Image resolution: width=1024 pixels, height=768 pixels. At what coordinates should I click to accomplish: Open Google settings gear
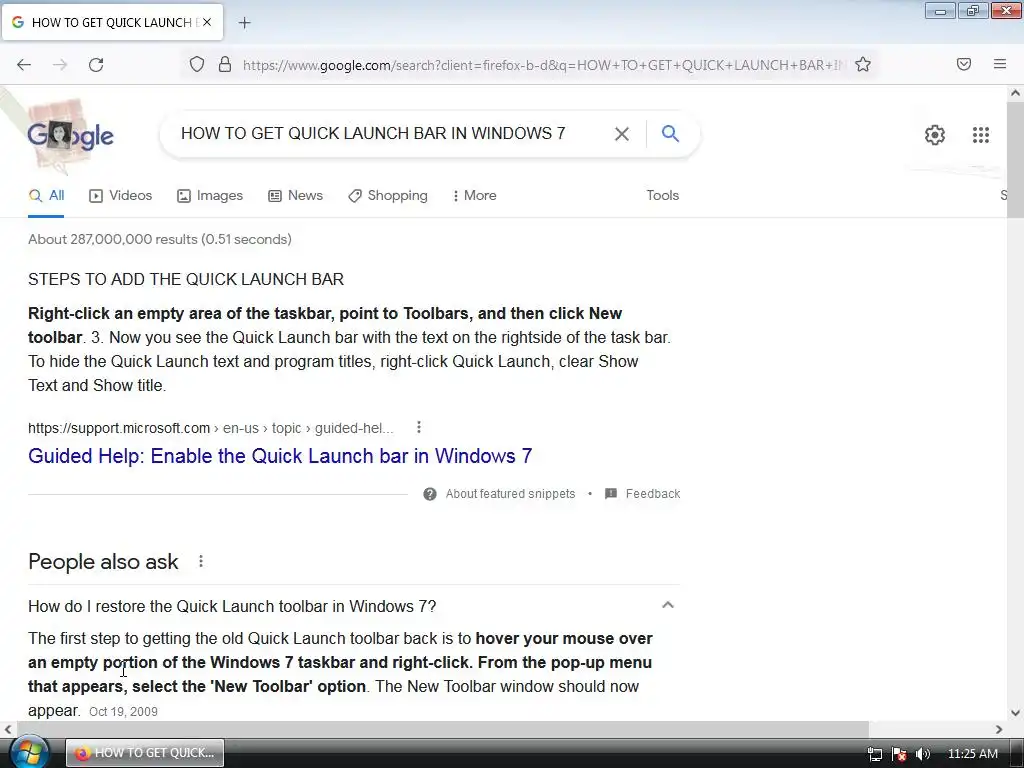tap(935, 135)
